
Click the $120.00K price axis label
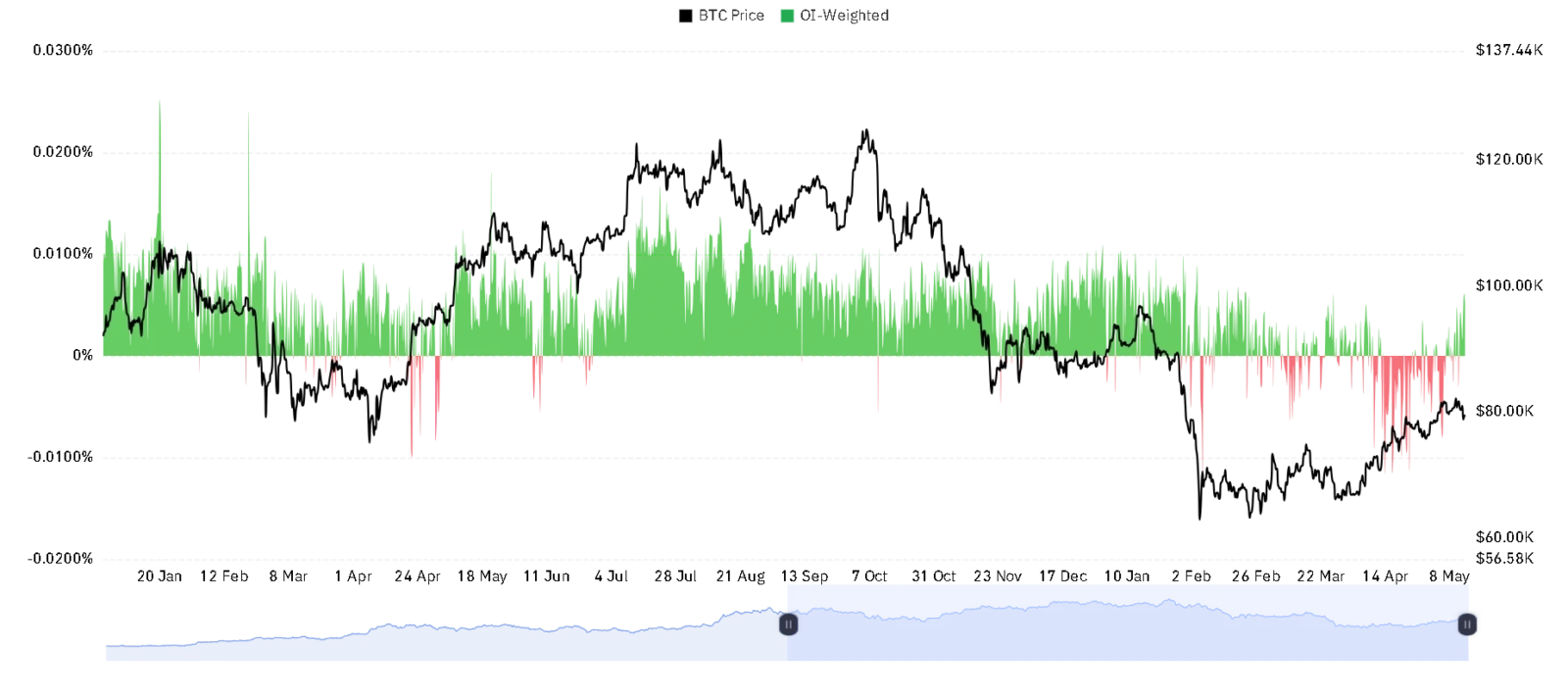[x=1509, y=159]
